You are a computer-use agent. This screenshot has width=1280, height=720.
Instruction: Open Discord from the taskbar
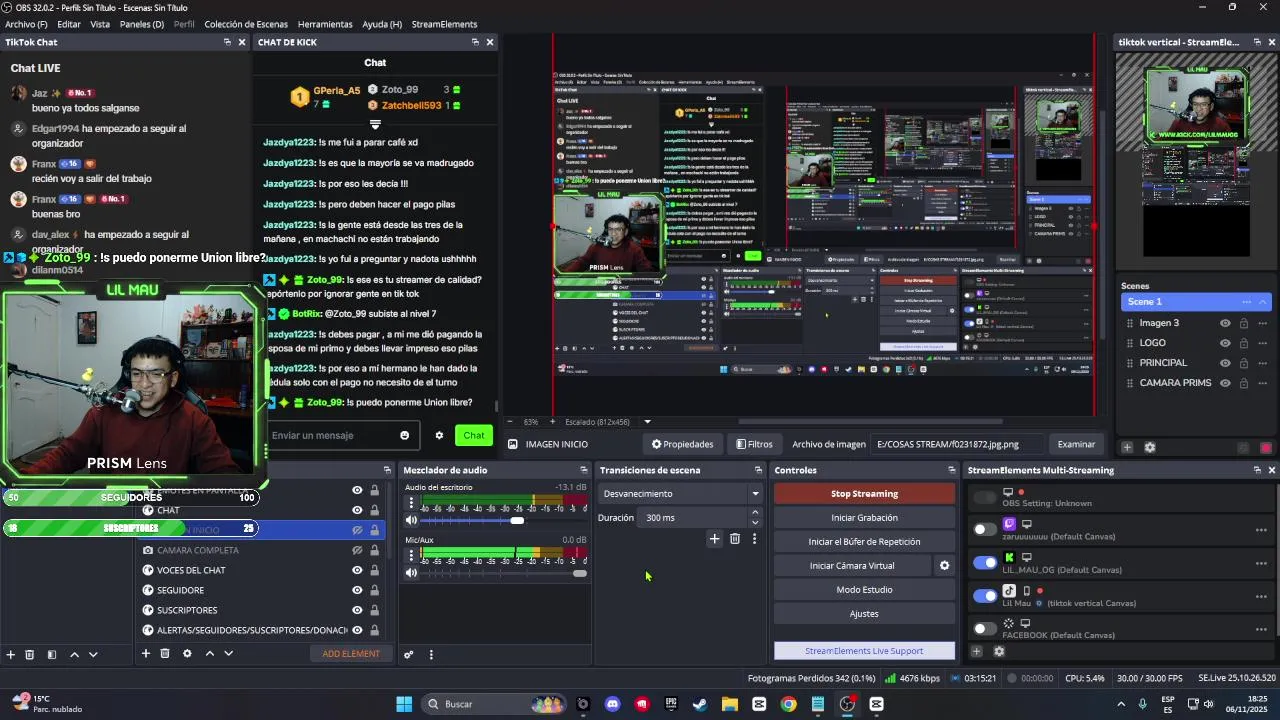(612, 704)
